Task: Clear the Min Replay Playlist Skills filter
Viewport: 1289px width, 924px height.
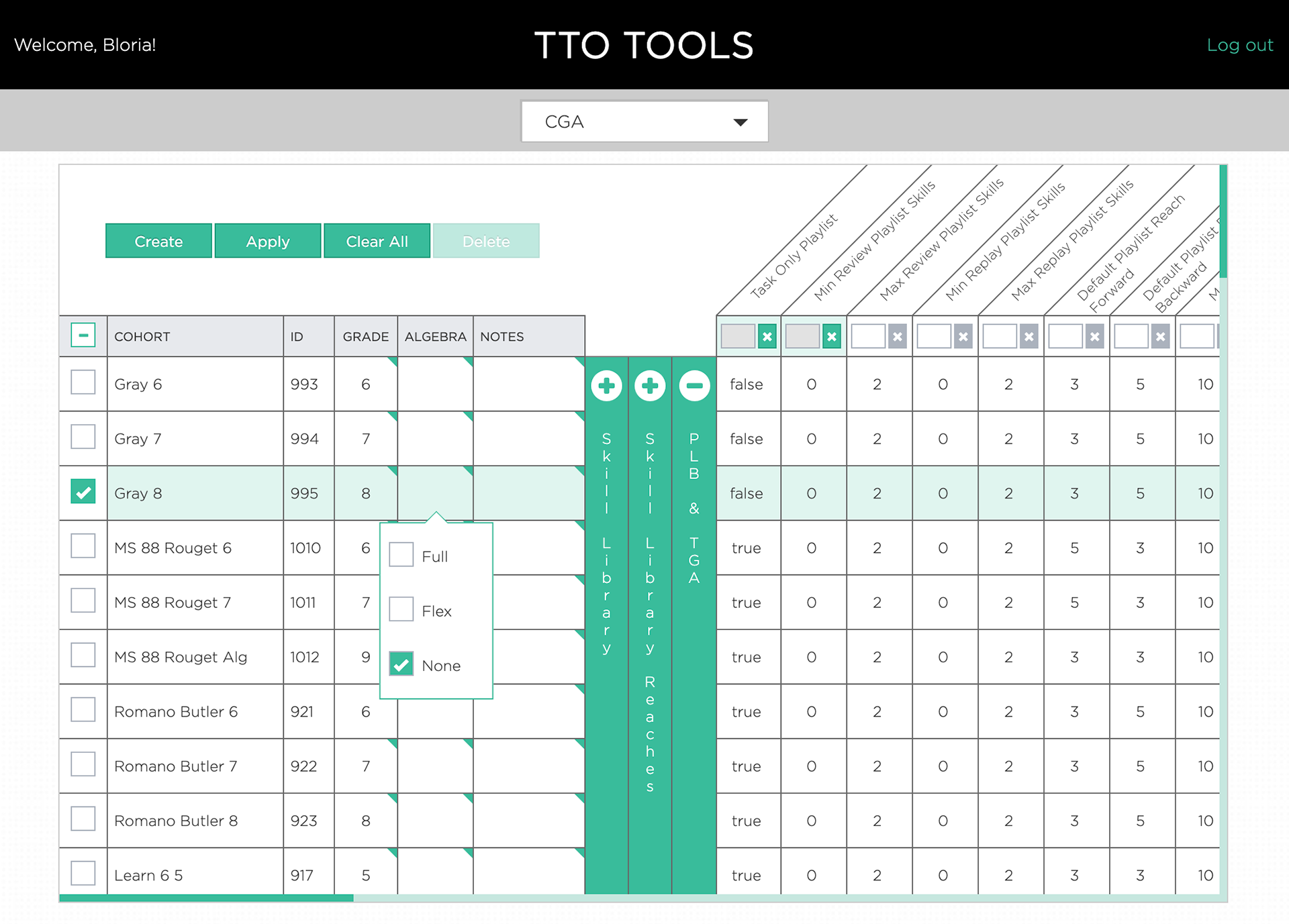Action: coord(963,336)
